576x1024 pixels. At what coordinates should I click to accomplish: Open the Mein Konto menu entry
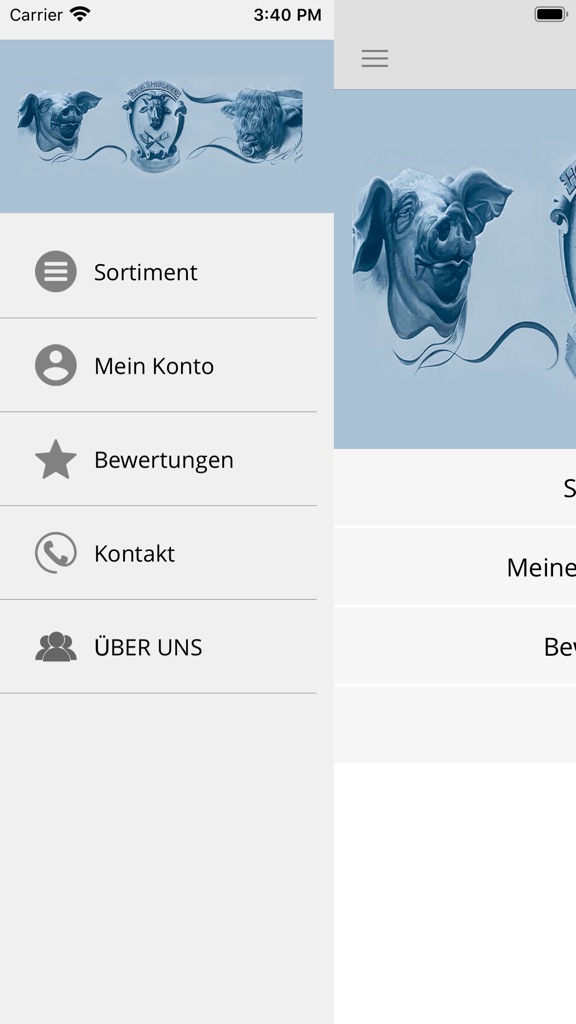[x=158, y=366]
